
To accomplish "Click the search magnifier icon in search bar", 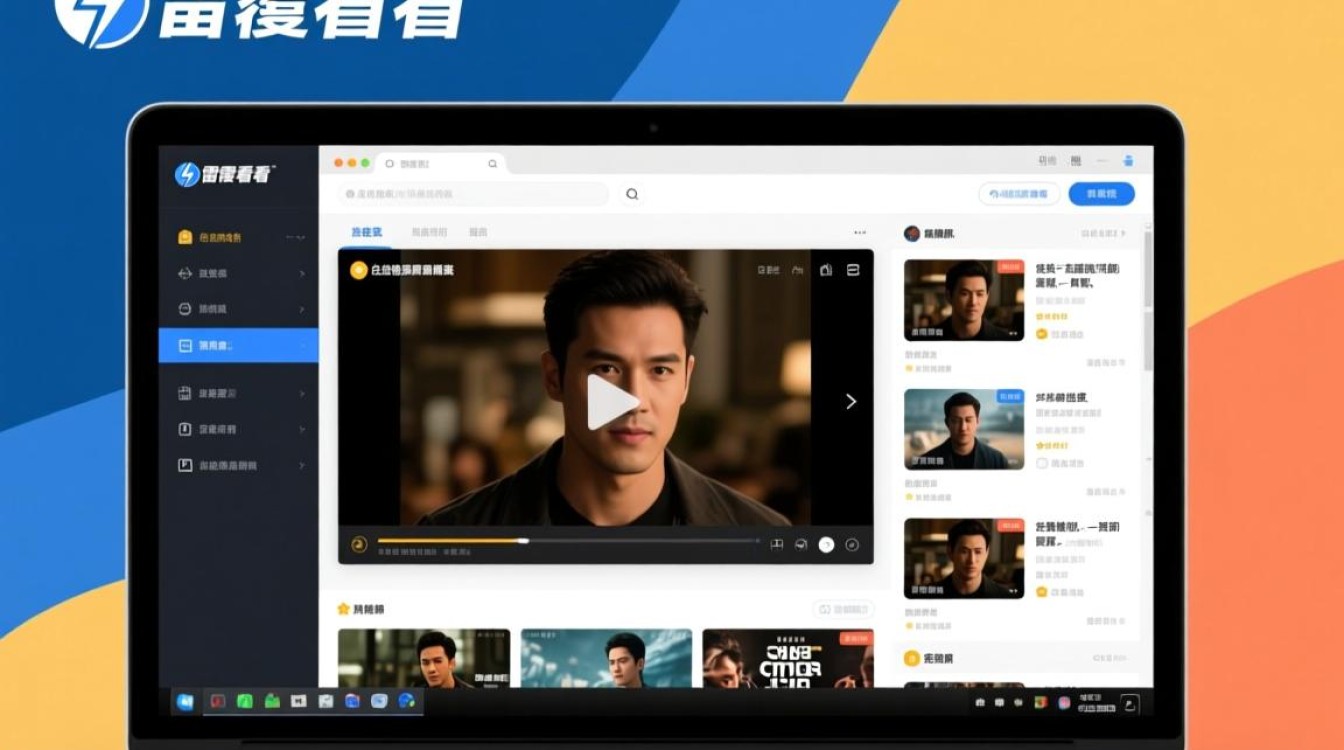I will [631, 194].
